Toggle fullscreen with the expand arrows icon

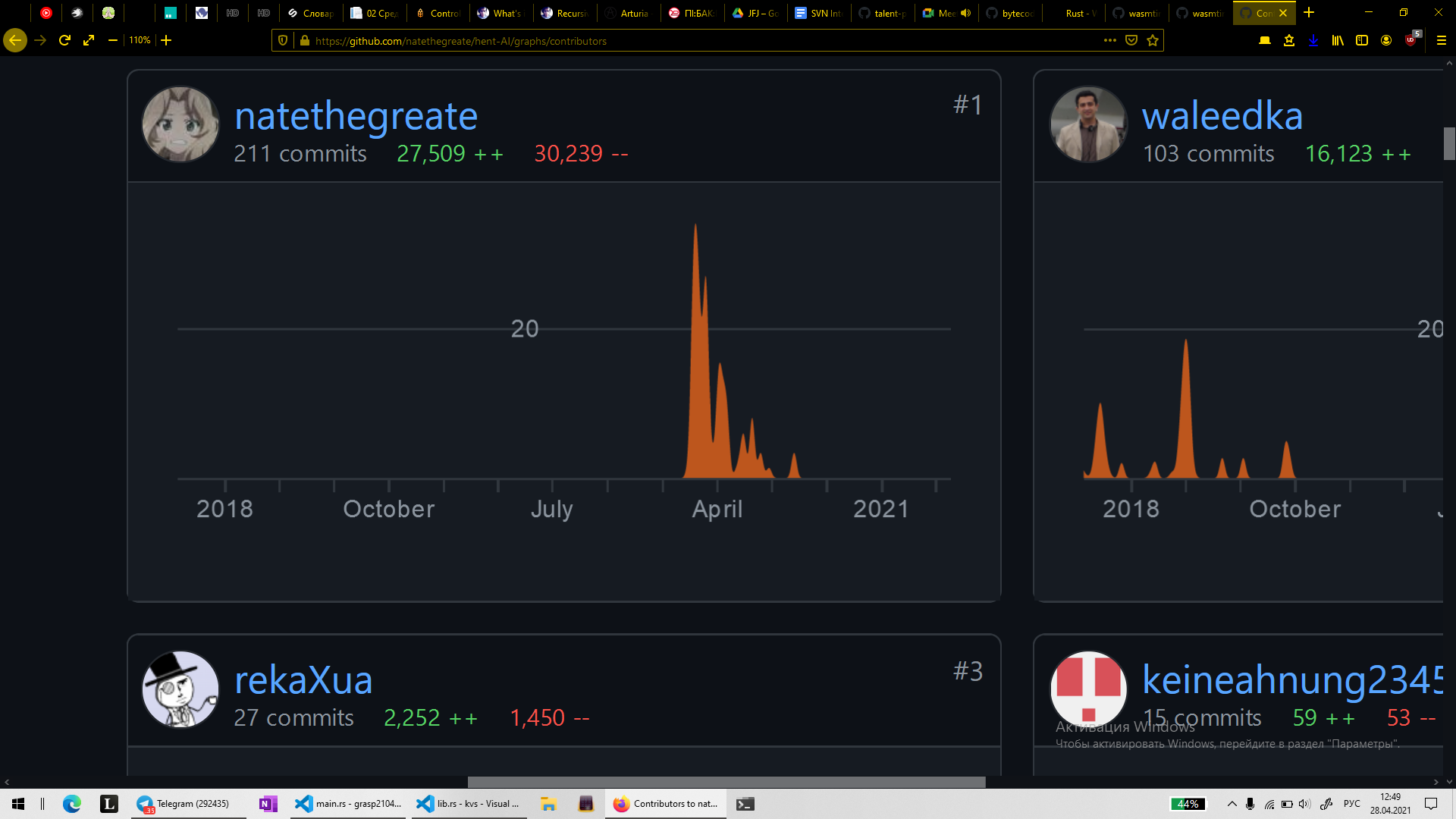click(89, 40)
